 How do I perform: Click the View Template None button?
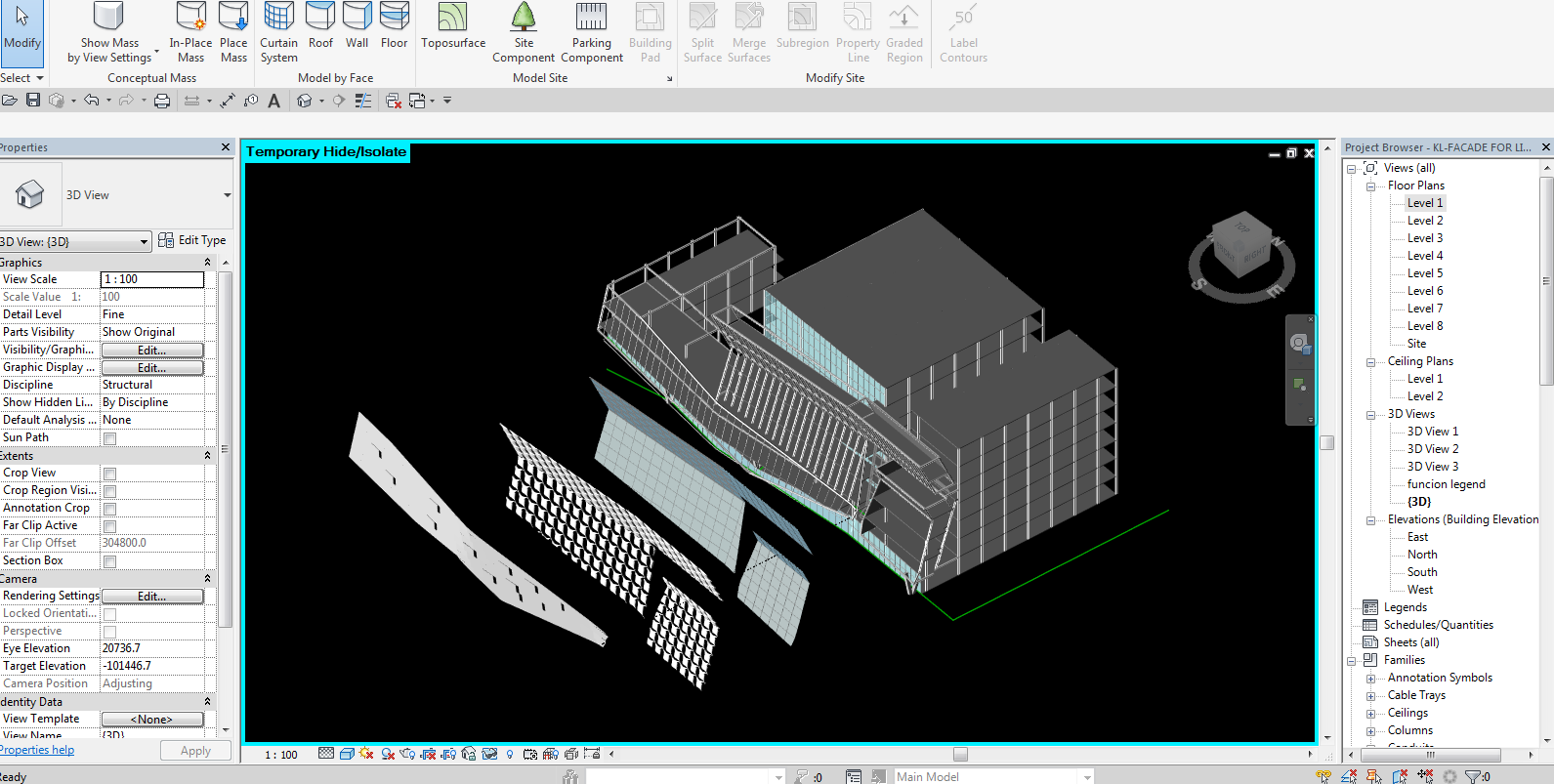[x=152, y=719]
